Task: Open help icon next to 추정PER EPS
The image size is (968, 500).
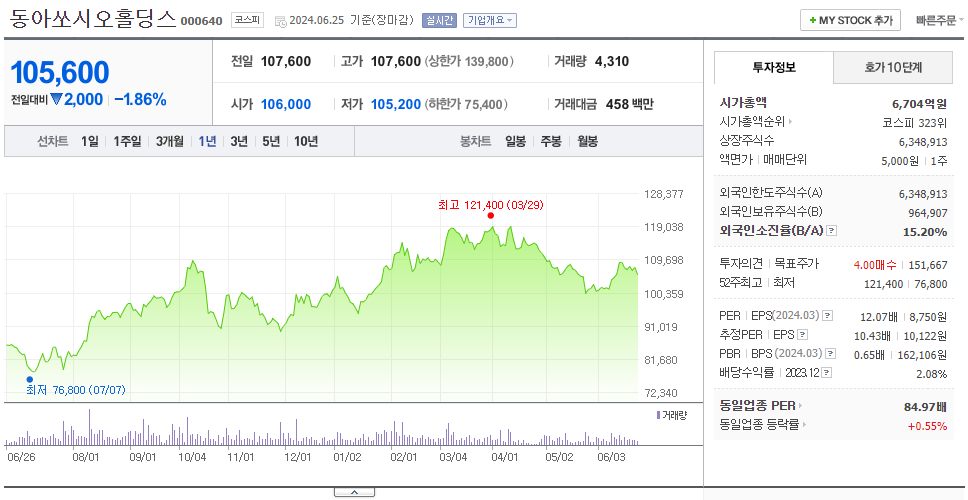Action: coord(803,335)
